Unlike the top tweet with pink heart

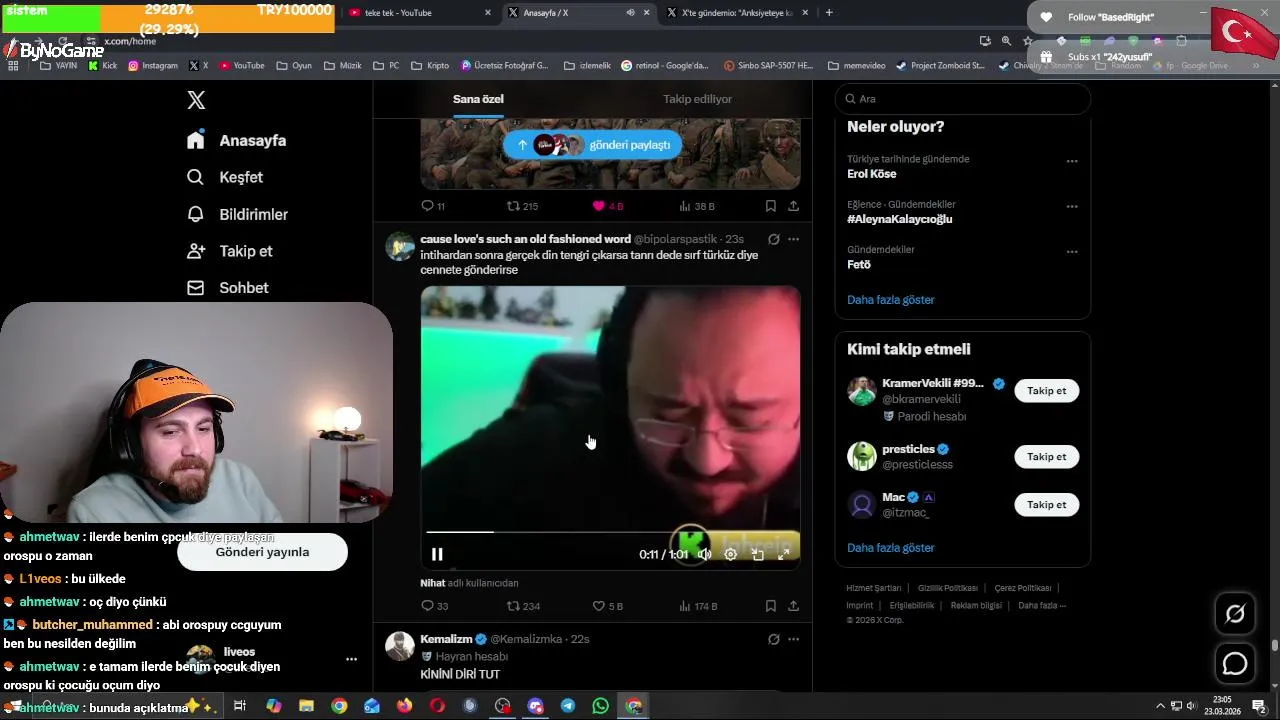pos(607,206)
